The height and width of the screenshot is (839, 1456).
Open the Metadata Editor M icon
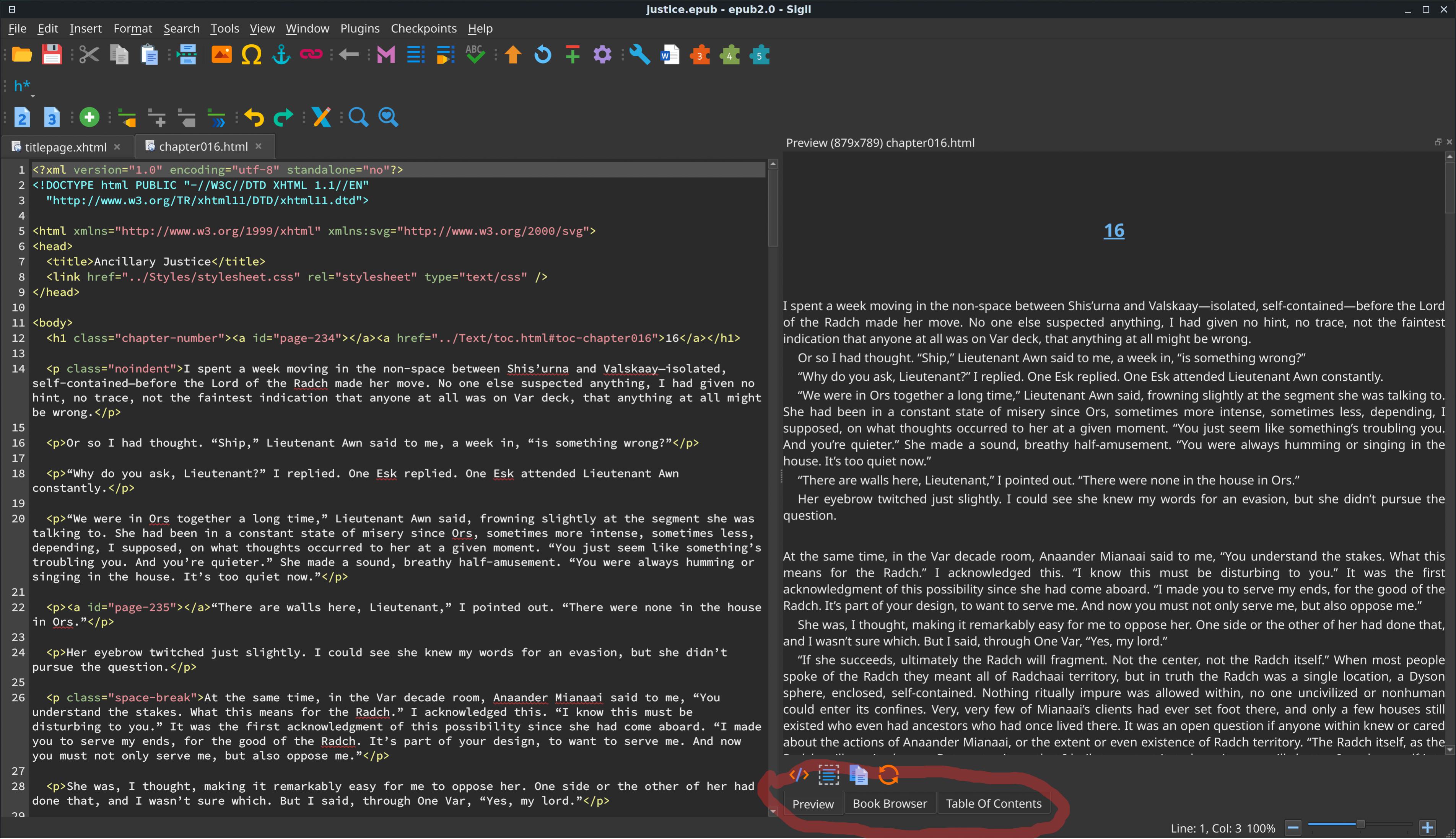[385, 55]
